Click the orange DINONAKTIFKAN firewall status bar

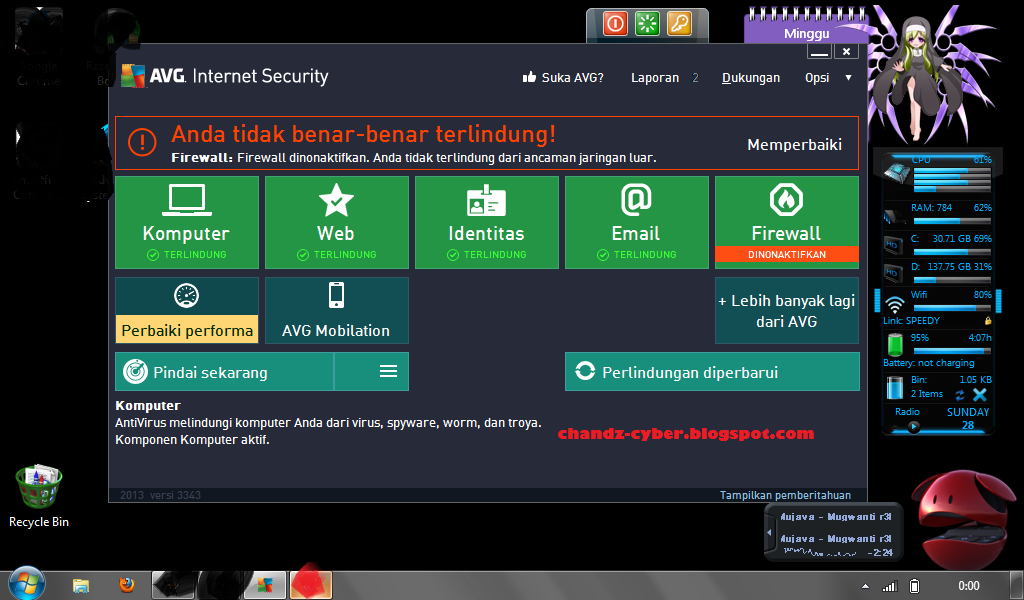[x=787, y=255]
